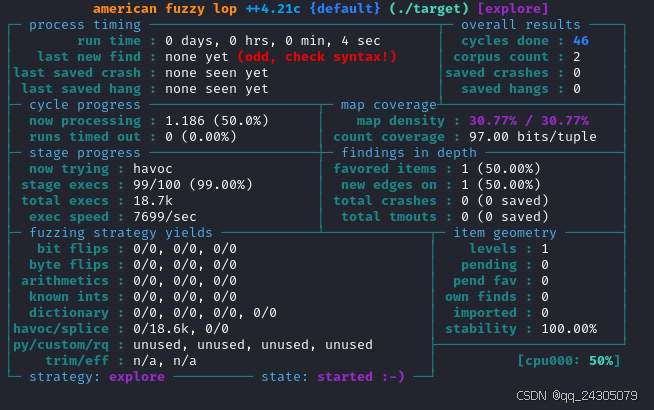This screenshot has width=654, height=410.
Task: Click the 'process timing' section header
Action: click(85, 25)
